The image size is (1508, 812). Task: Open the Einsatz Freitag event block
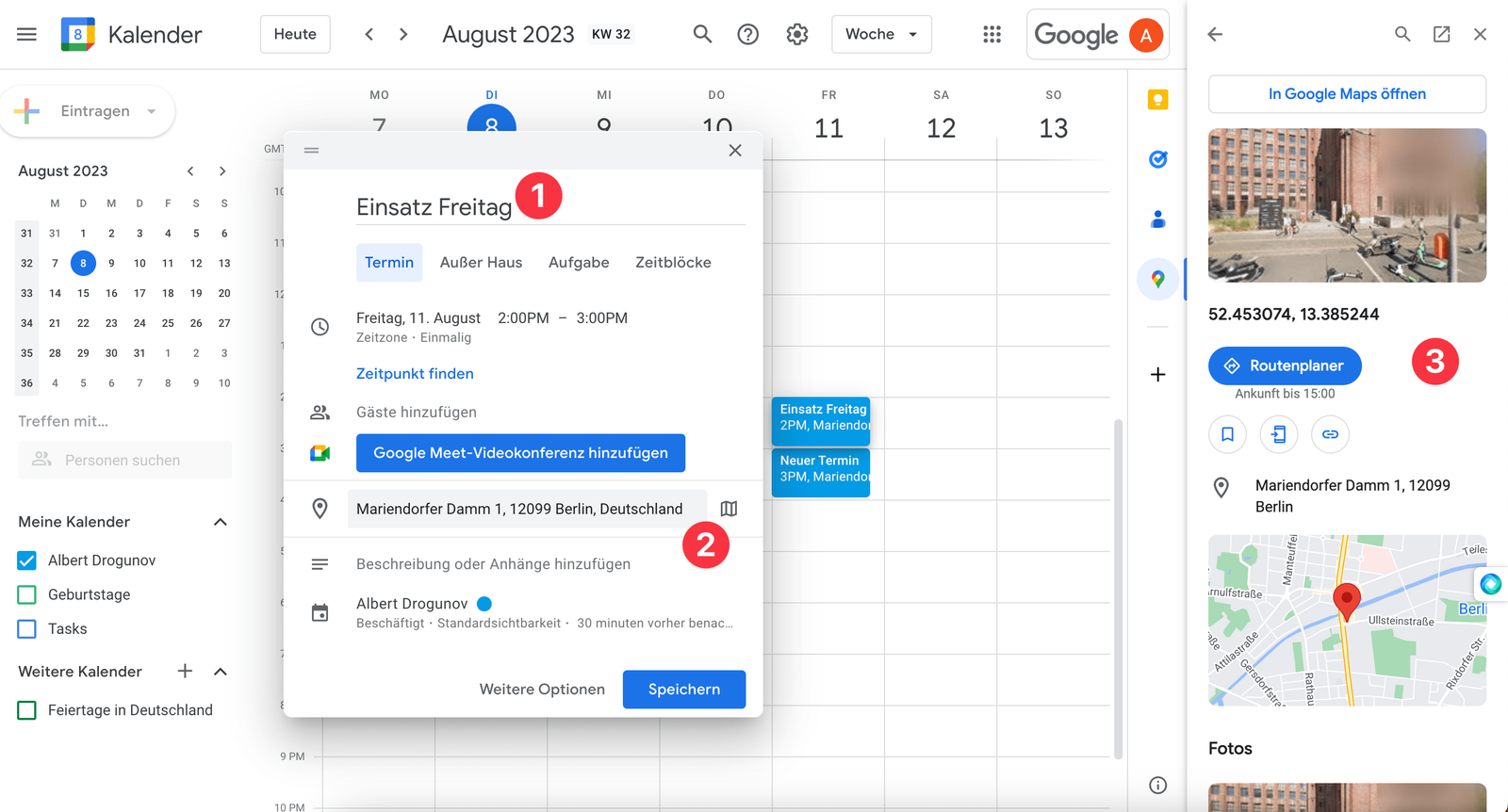point(821,421)
